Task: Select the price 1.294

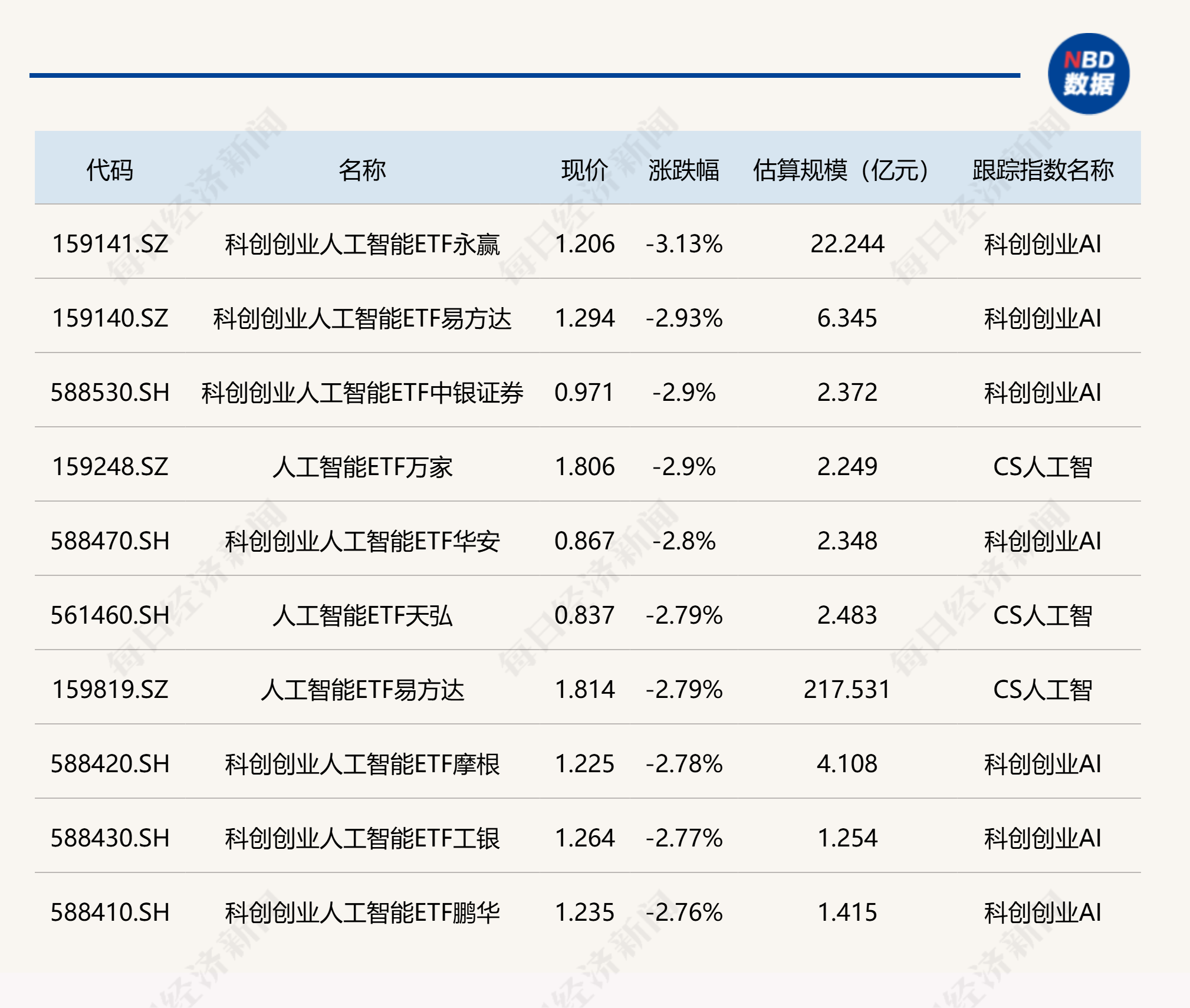Action: click(x=584, y=318)
